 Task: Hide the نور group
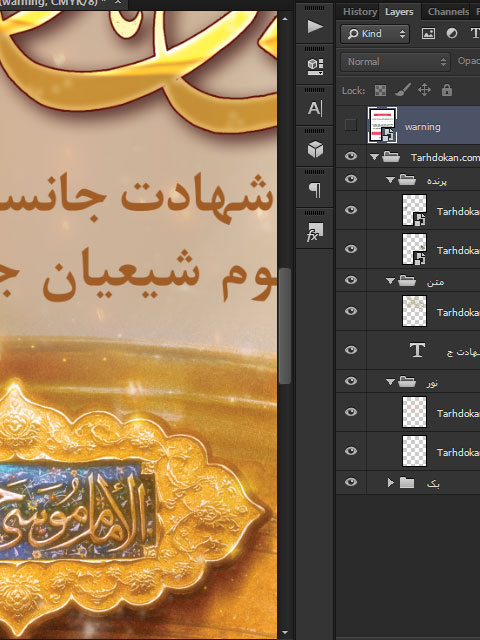[351, 381]
